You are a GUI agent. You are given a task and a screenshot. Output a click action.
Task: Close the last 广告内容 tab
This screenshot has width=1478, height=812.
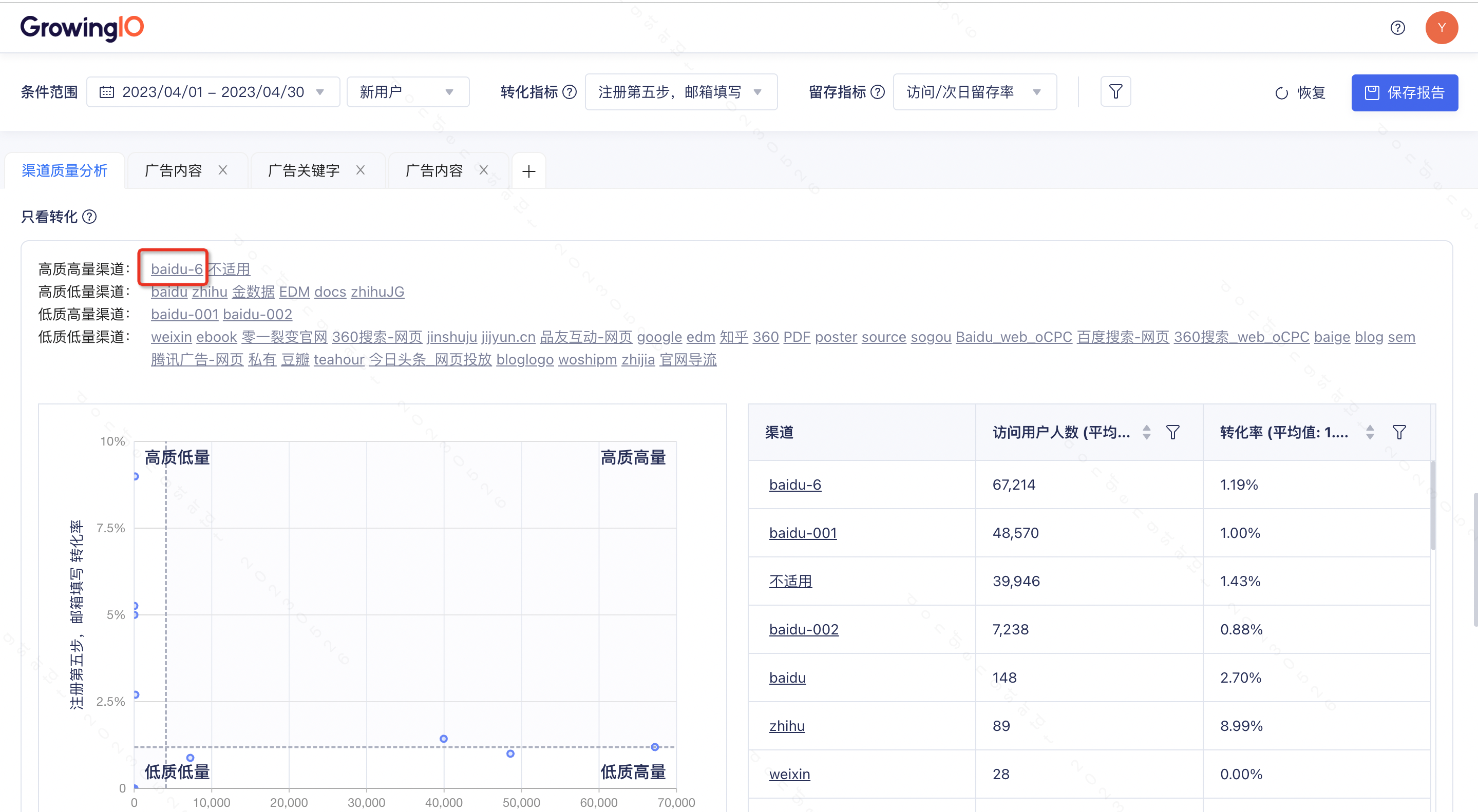pos(484,170)
